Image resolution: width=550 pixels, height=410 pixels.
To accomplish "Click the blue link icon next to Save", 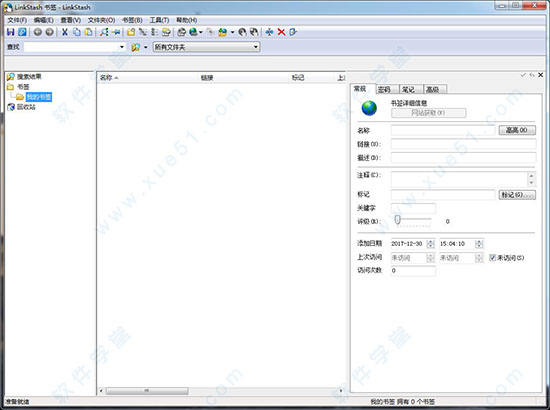I will click(x=22, y=32).
